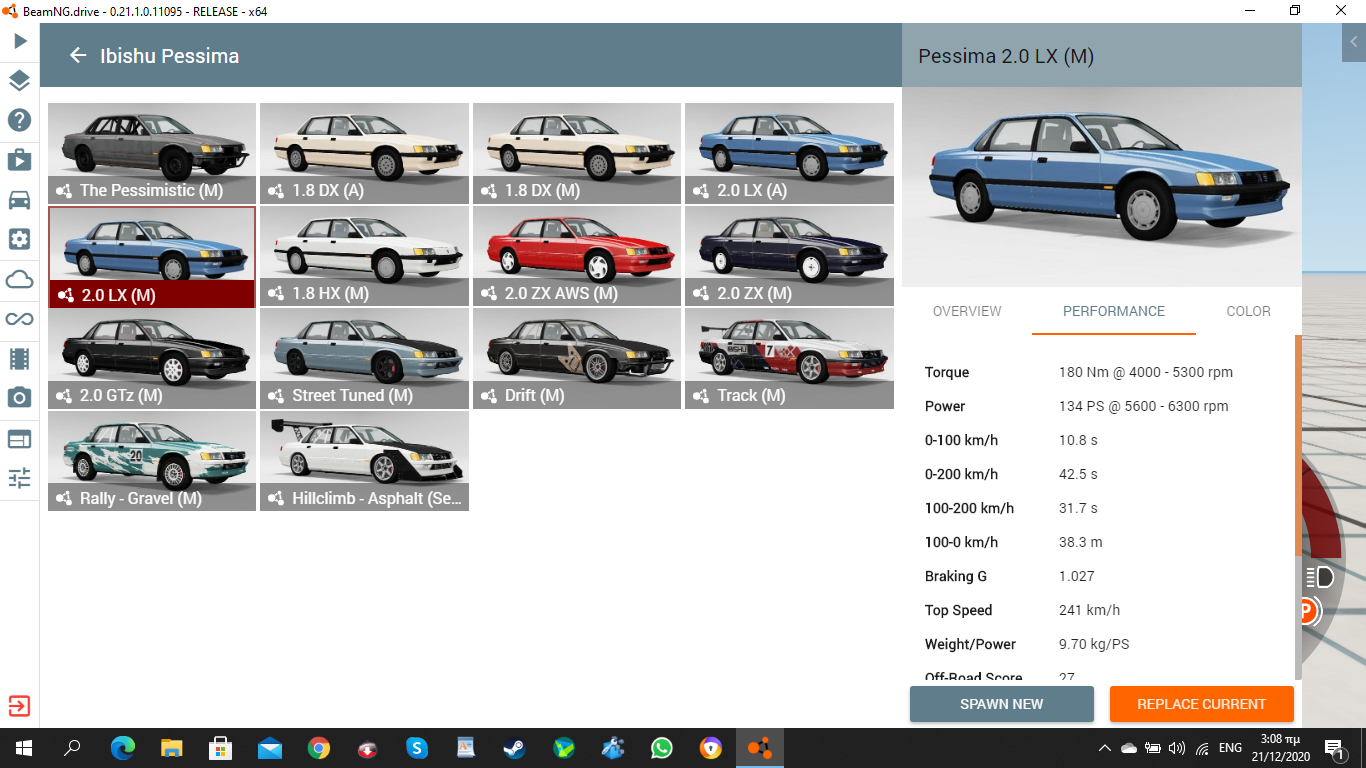Switch to the OVERVIEW tab
This screenshot has height=768, width=1366.
[967, 311]
